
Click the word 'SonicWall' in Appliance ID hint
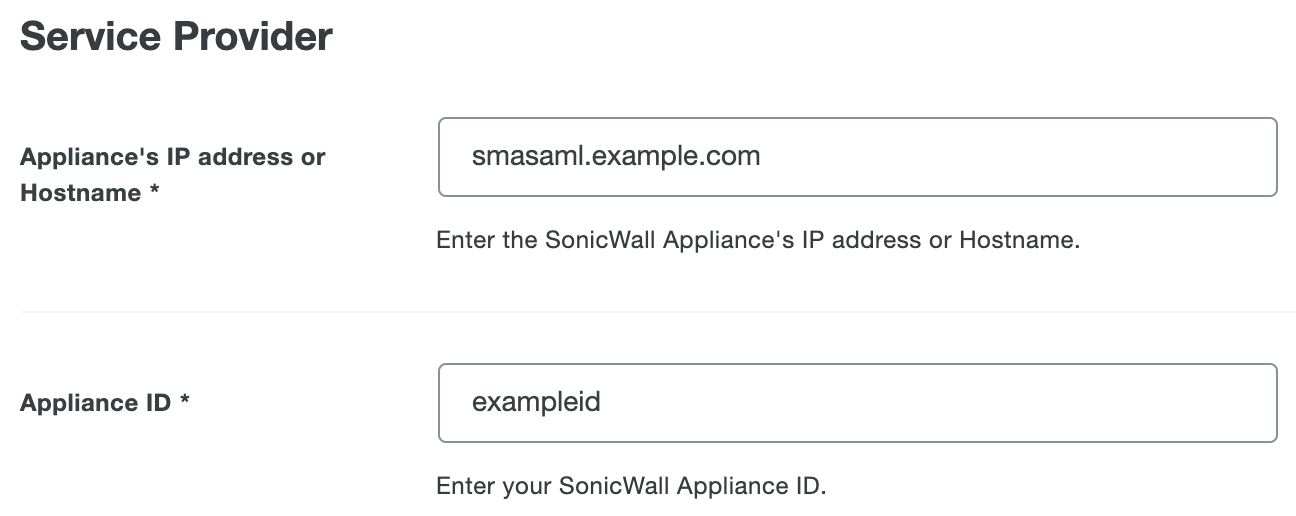click(615, 487)
